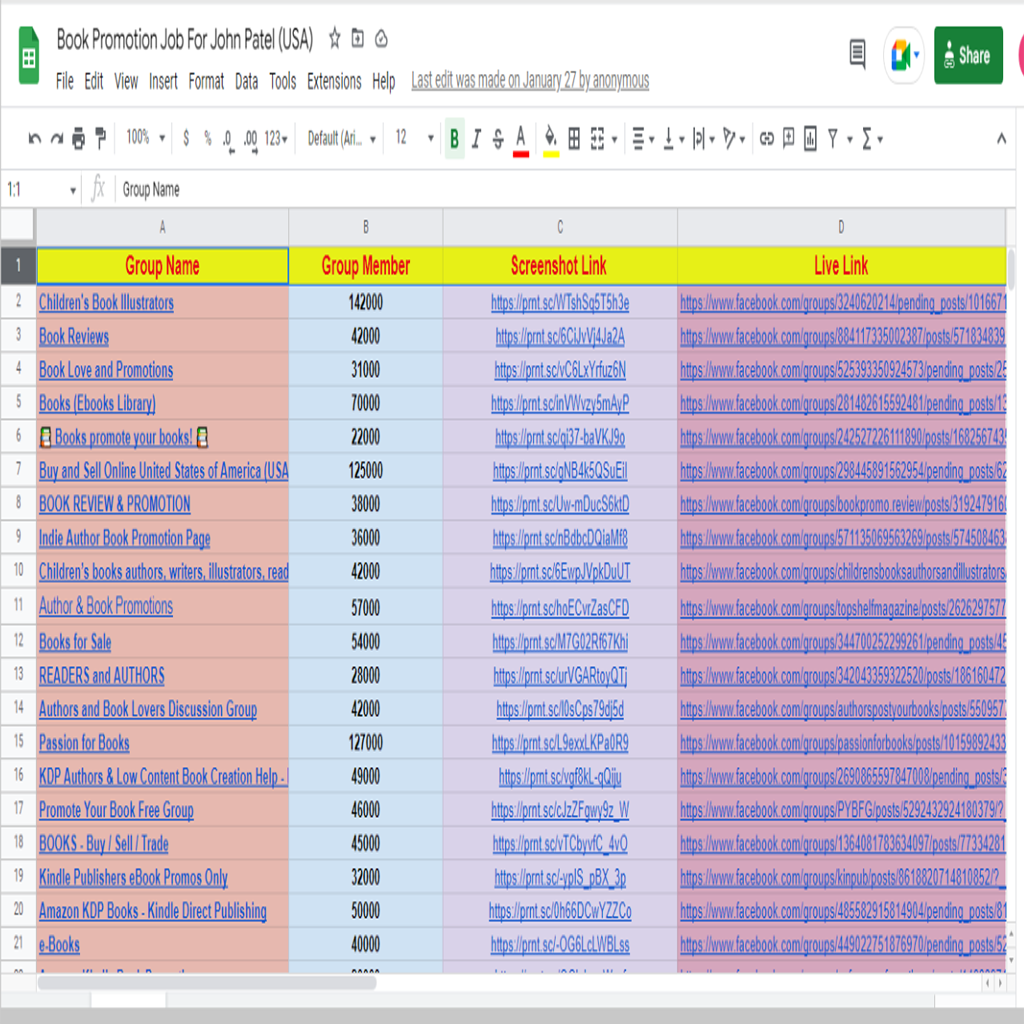Open the 123 number format dropdown

coord(276,138)
